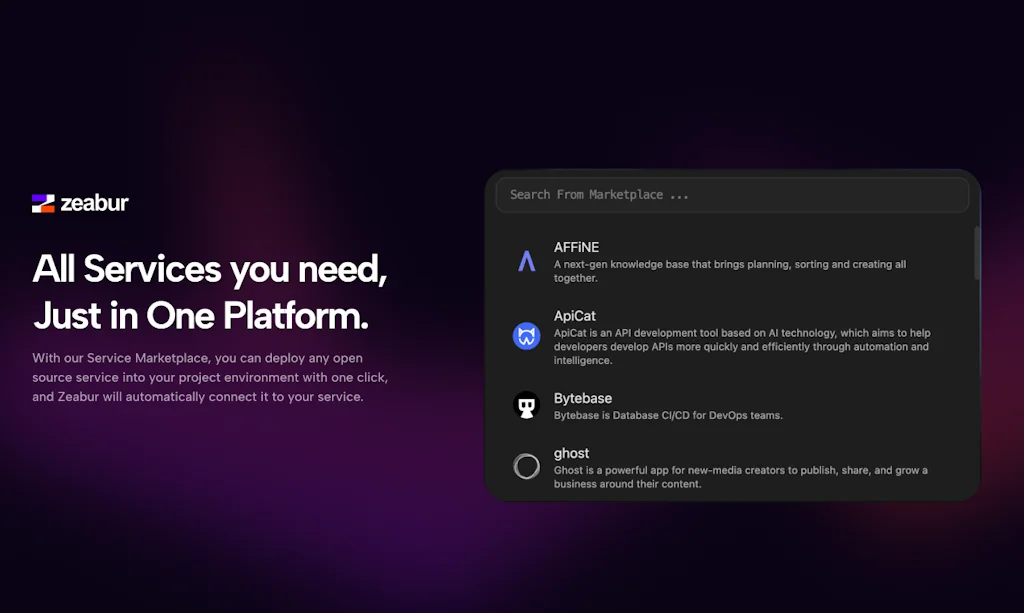
Task: Click the Ghost powerful app description
Action: [x=741, y=477]
